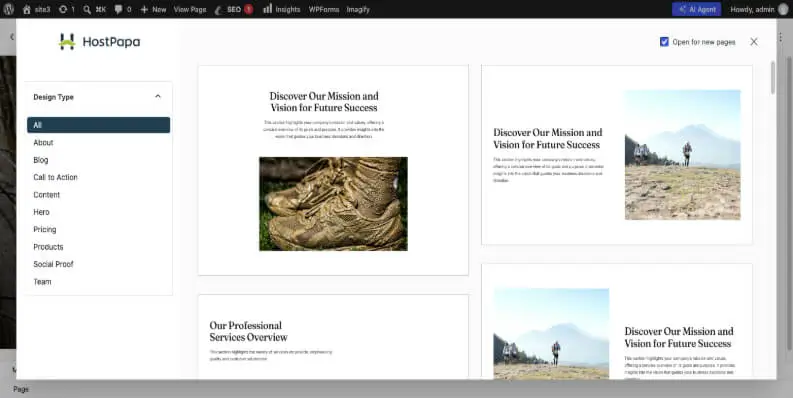
Task: Open the search command palette shortcut
Action: 95,9
